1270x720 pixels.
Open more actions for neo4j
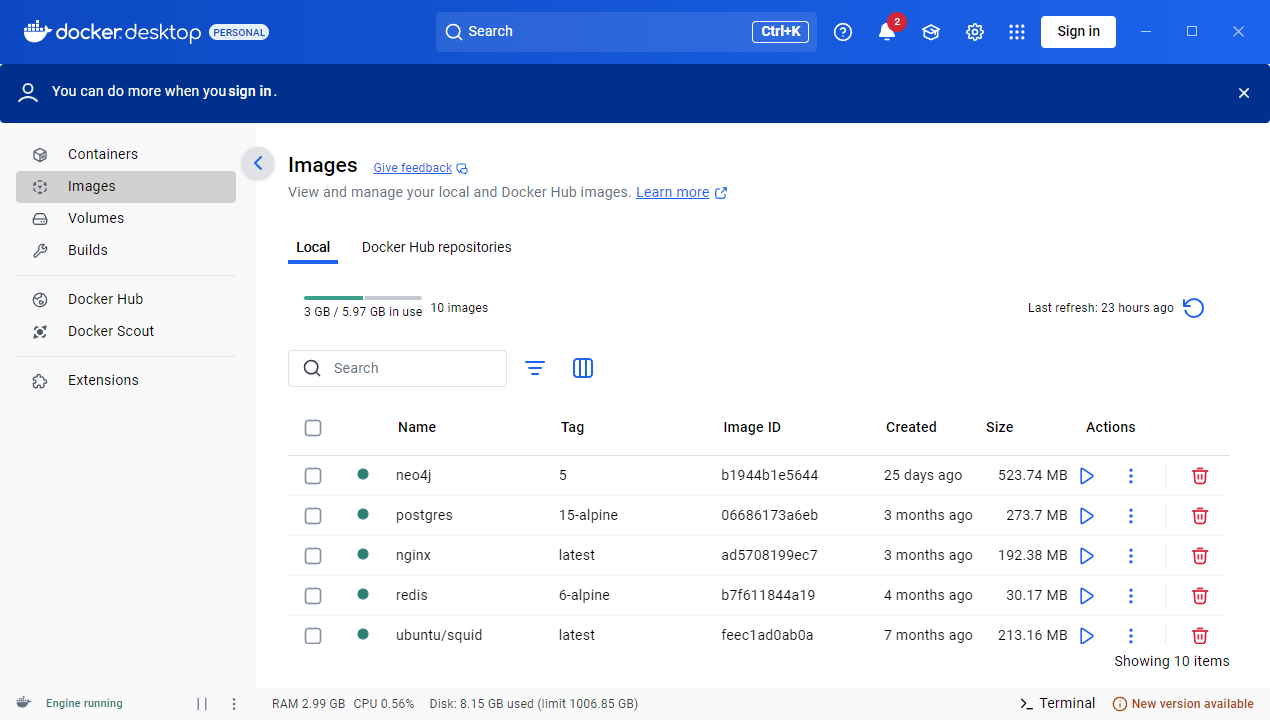coord(1131,476)
